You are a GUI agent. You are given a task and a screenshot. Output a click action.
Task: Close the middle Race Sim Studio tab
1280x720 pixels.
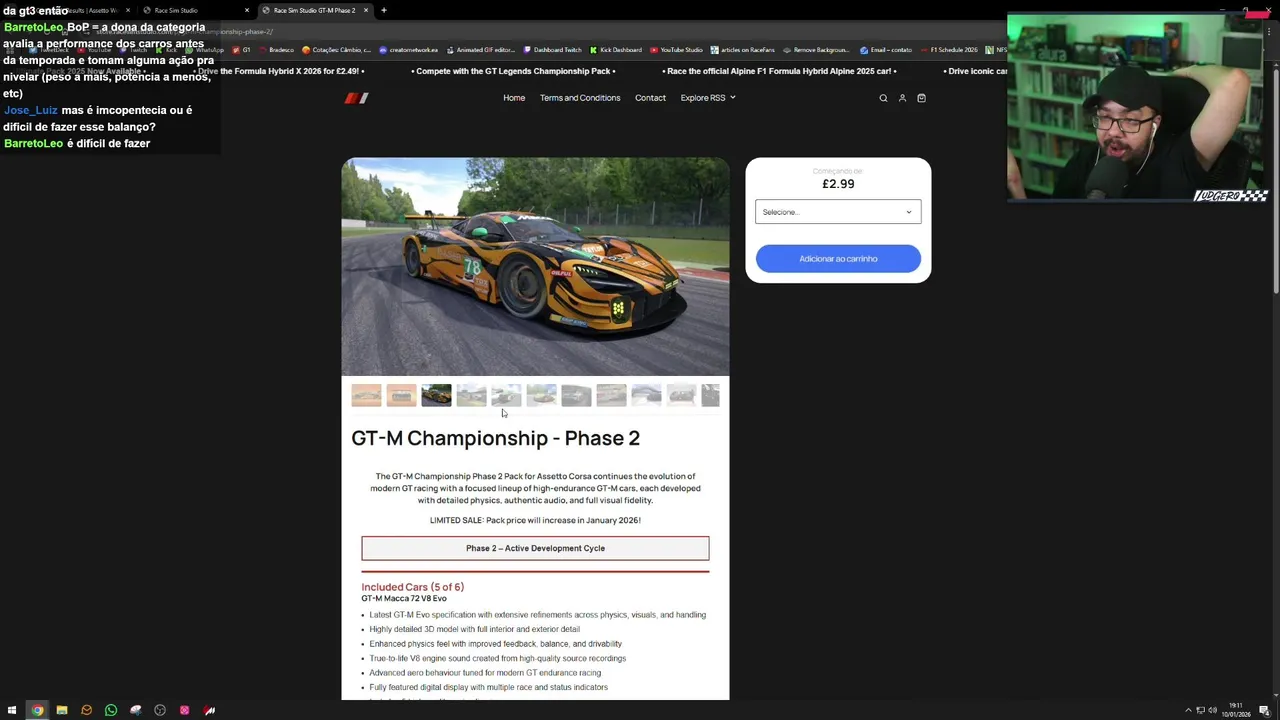pos(247,10)
